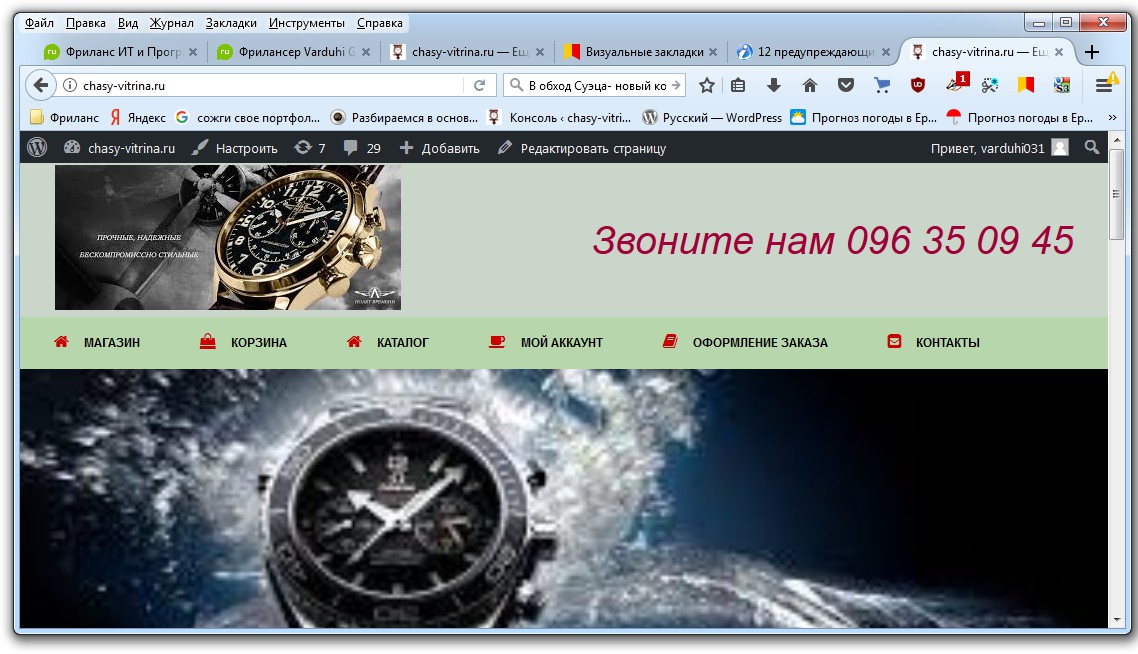The height and width of the screenshot is (654, 1138).
Task: Bookmark this page with the star icon
Action: tap(706, 86)
